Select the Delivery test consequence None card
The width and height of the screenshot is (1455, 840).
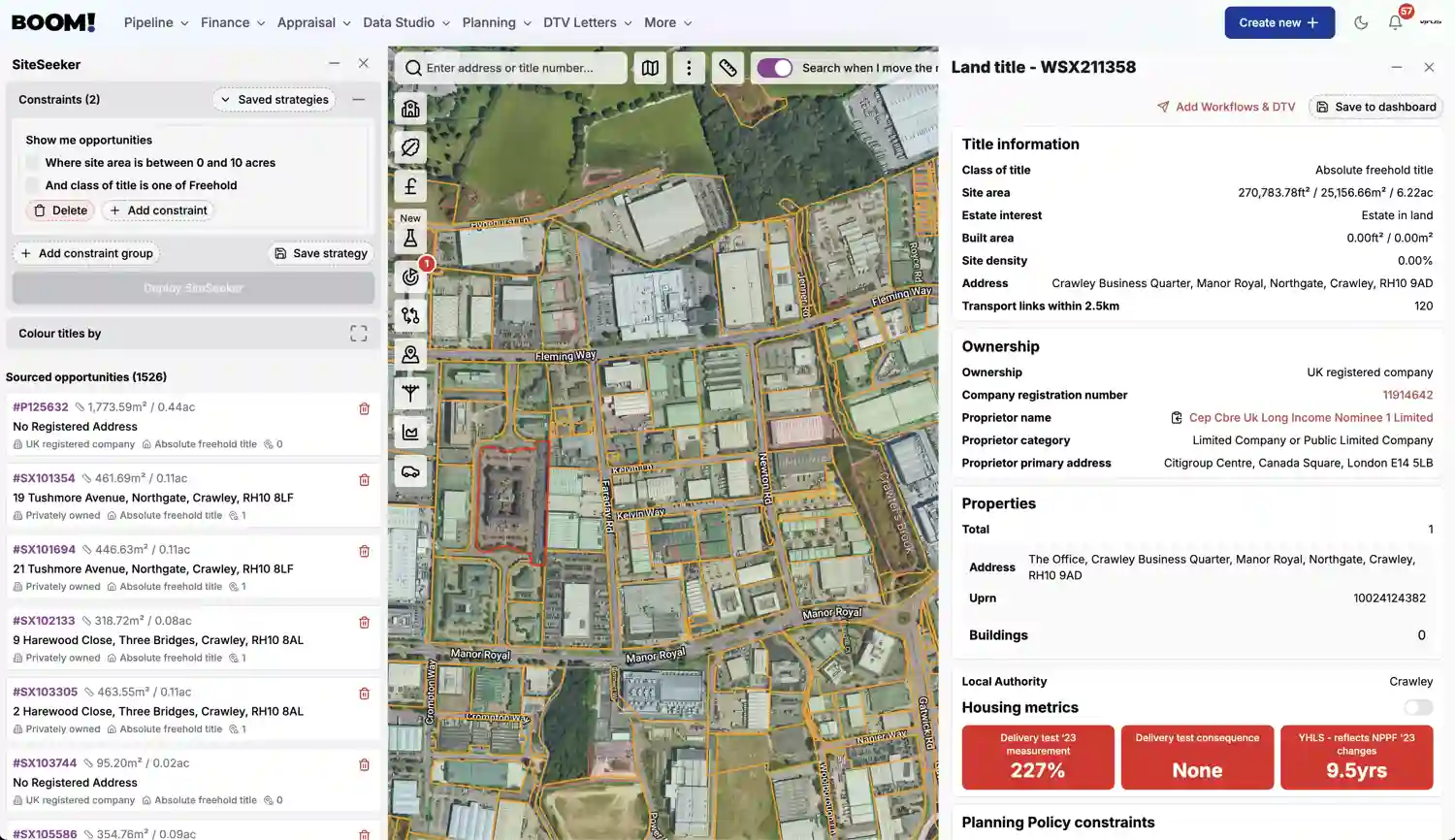click(x=1197, y=758)
